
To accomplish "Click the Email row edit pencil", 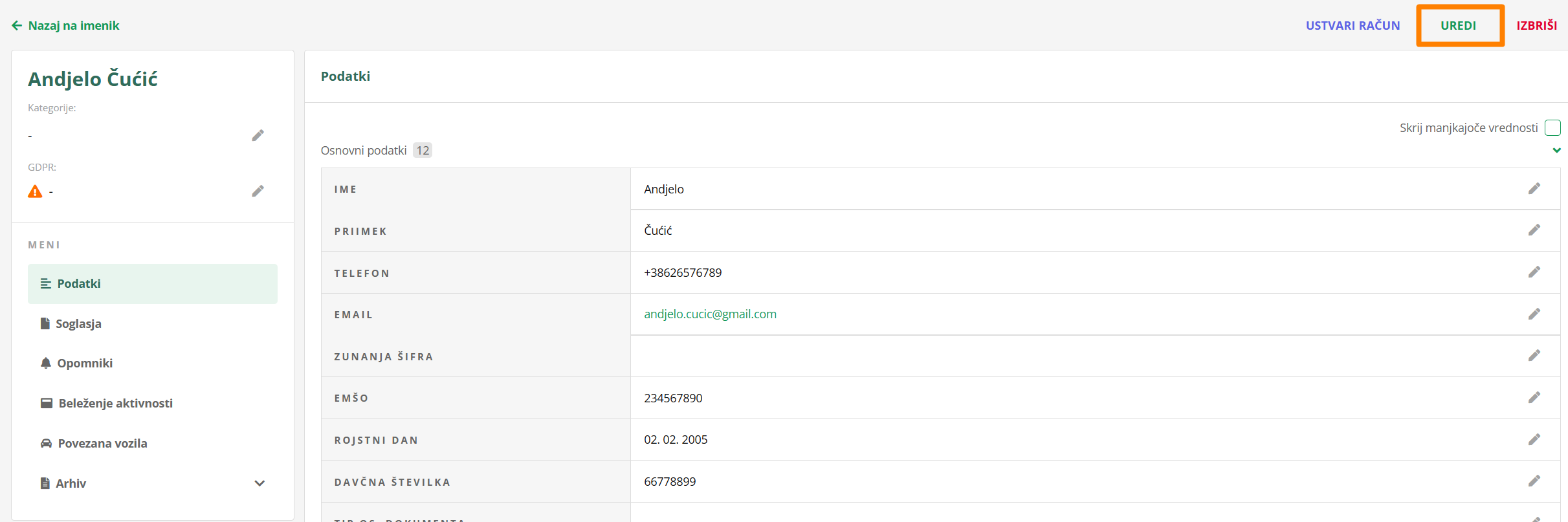I will click(x=1534, y=314).
